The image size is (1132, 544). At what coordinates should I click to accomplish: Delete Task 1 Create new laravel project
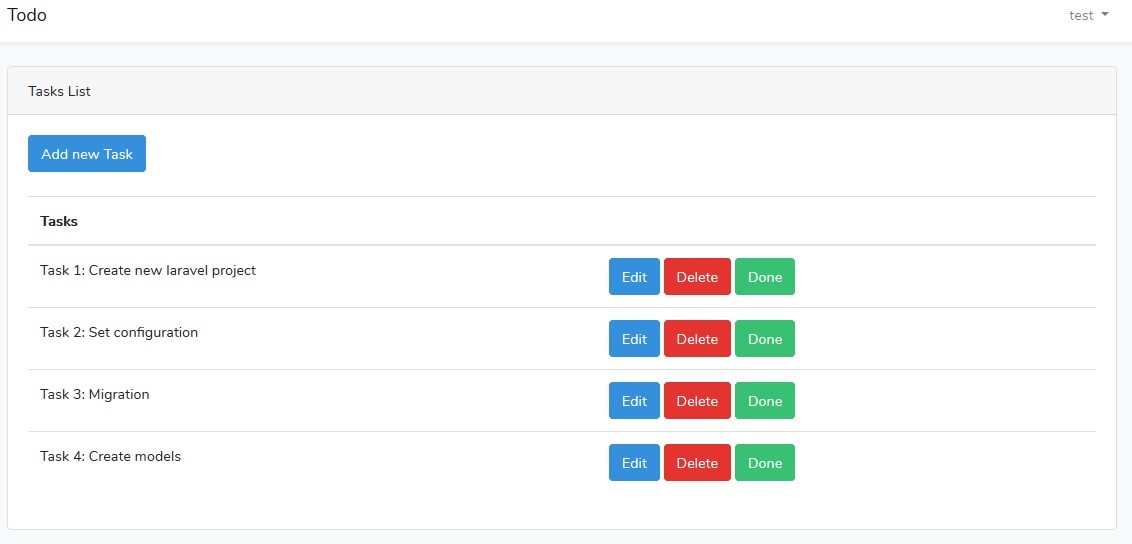697,277
